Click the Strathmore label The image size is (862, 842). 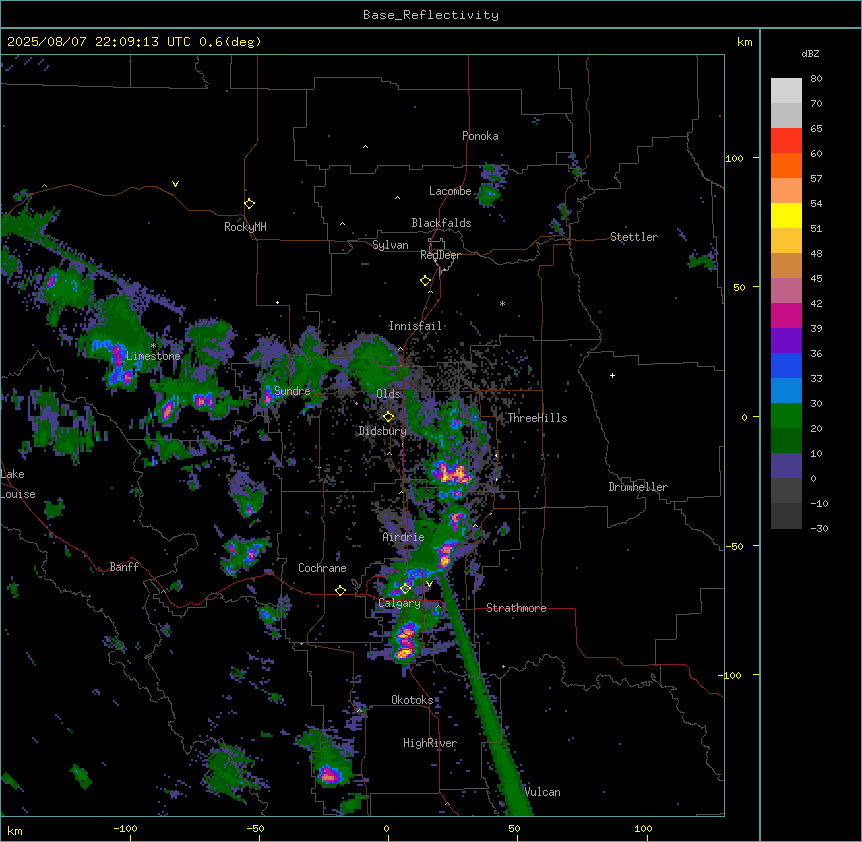516,608
